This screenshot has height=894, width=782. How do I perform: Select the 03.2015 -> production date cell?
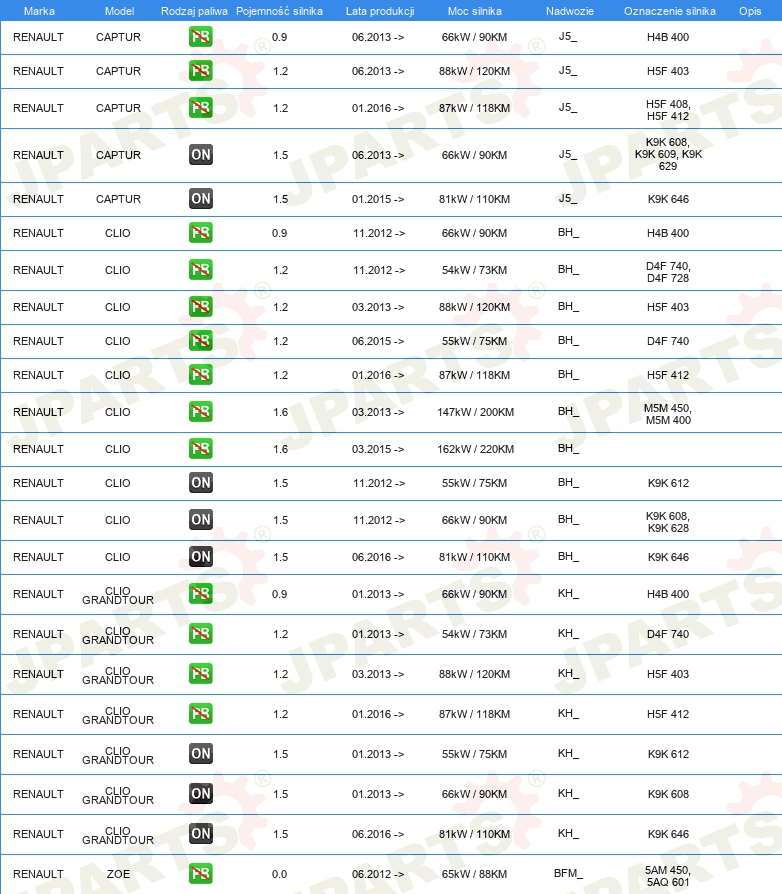[x=378, y=449]
